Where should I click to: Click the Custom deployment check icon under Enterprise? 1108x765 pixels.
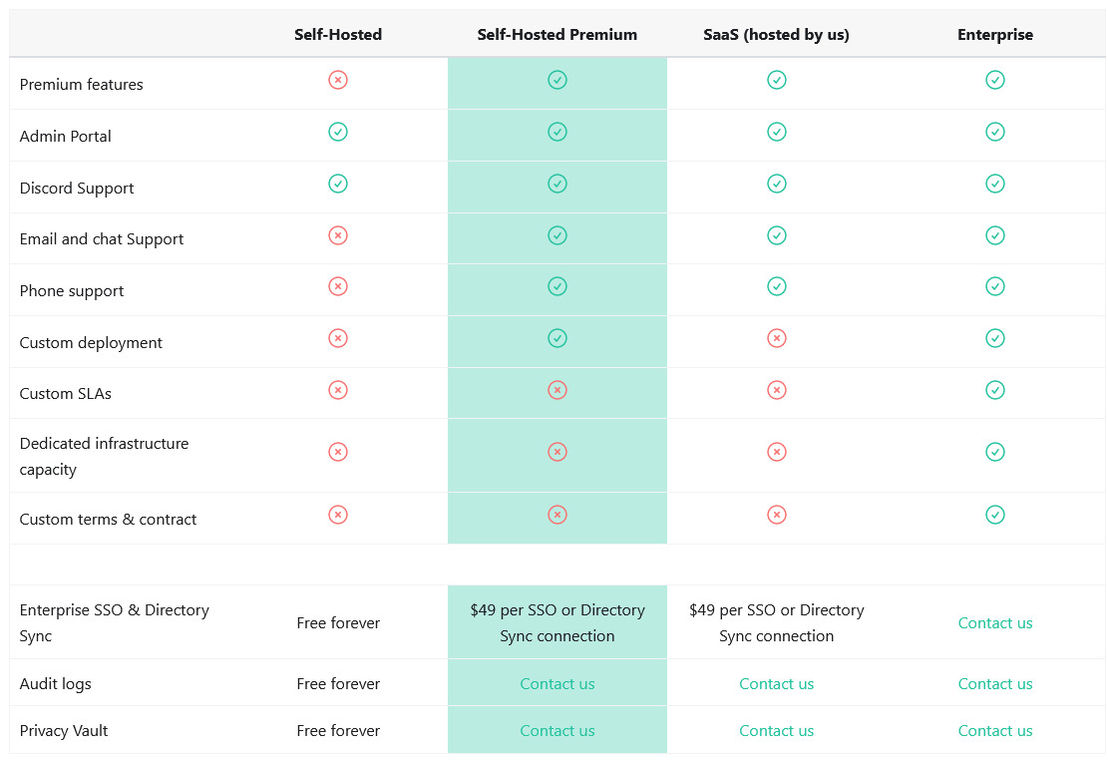(995, 338)
